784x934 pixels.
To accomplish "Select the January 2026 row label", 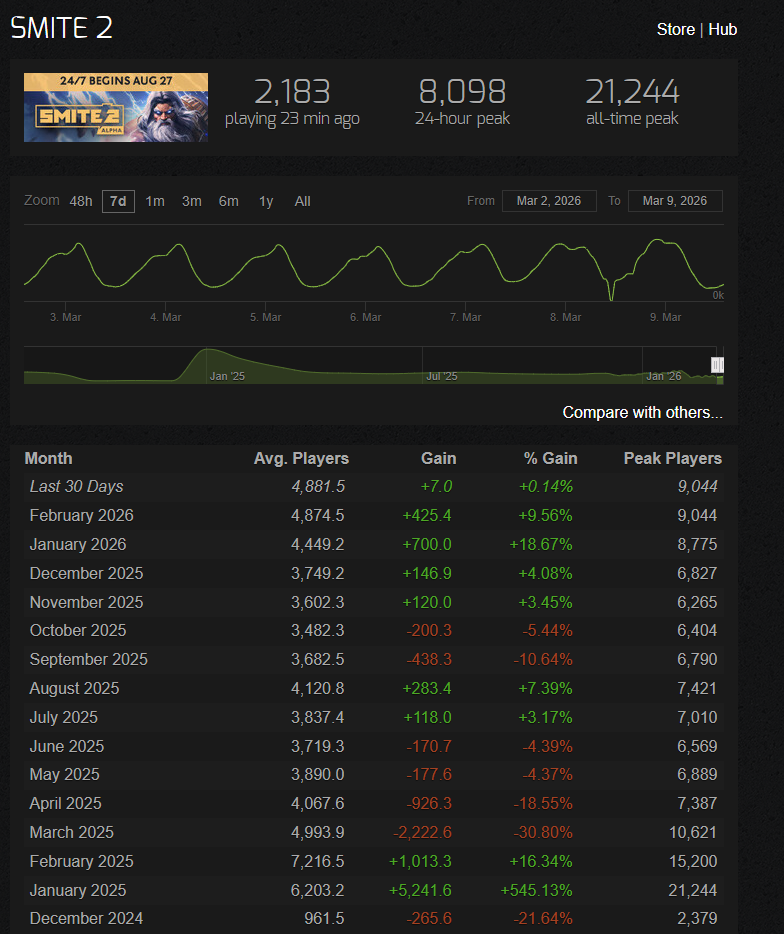I will [x=78, y=544].
